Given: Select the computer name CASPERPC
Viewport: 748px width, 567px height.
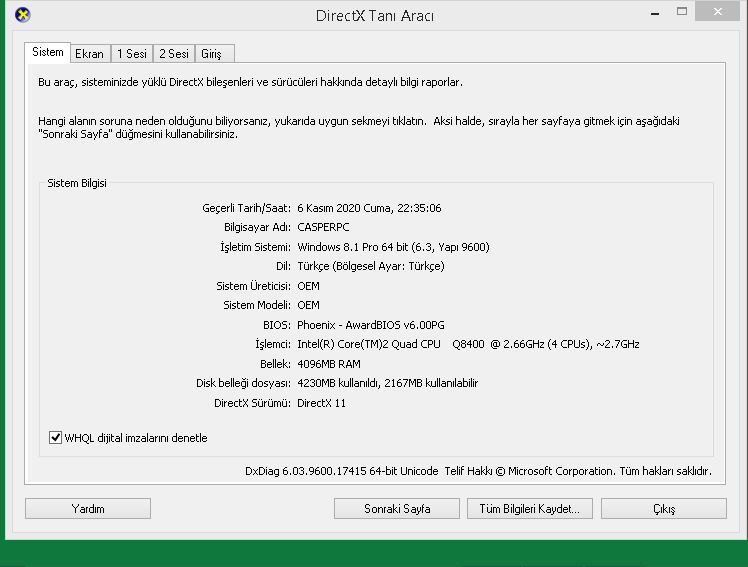Looking at the screenshot, I should [x=323, y=227].
